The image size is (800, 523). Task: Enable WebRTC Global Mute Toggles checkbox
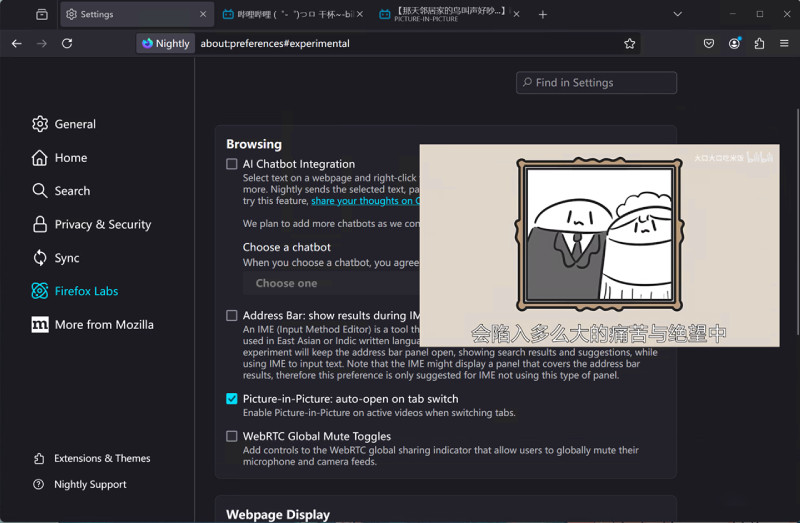click(x=232, y=436)
